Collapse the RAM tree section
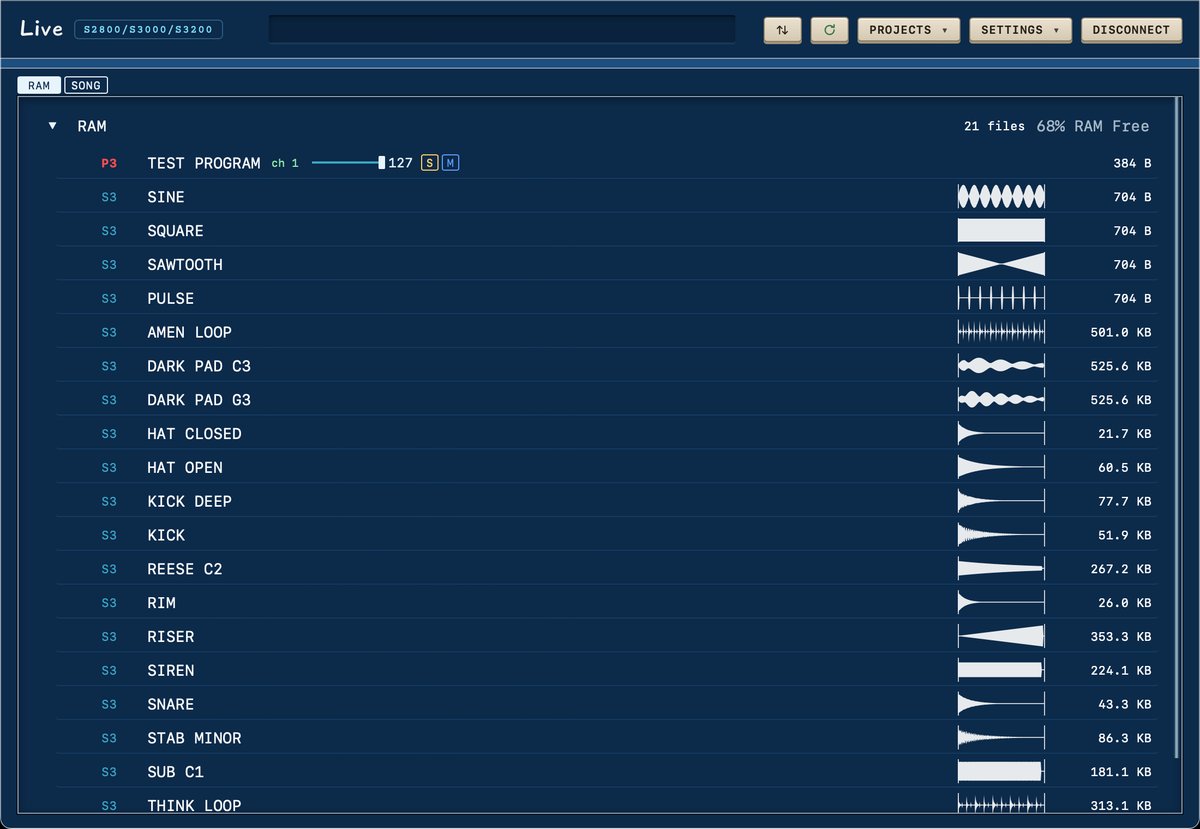1200x829 pixels. click(53, 126)
